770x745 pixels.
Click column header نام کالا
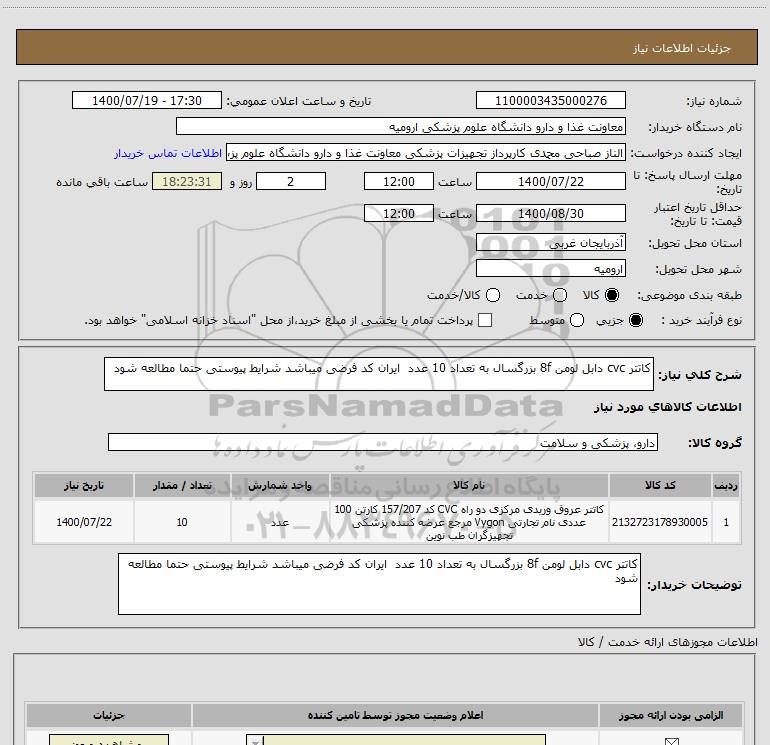tap(469, 485)
